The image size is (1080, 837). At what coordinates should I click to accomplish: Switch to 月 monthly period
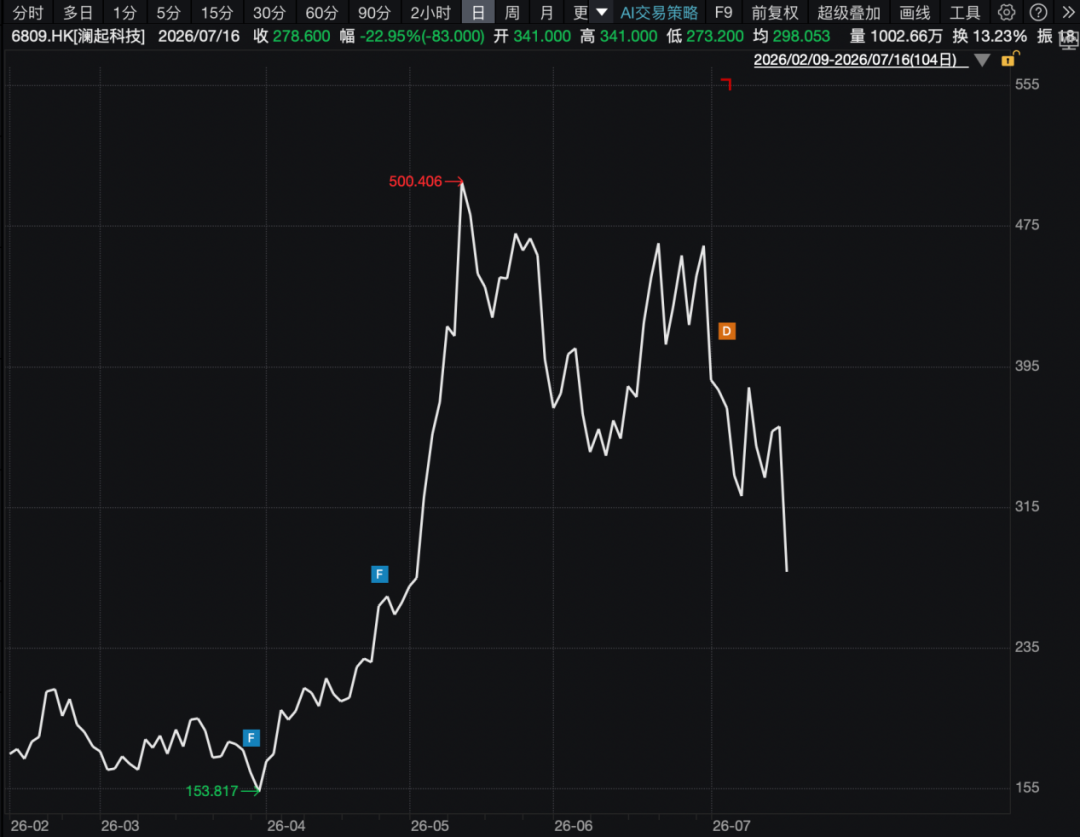pos(546,12)
